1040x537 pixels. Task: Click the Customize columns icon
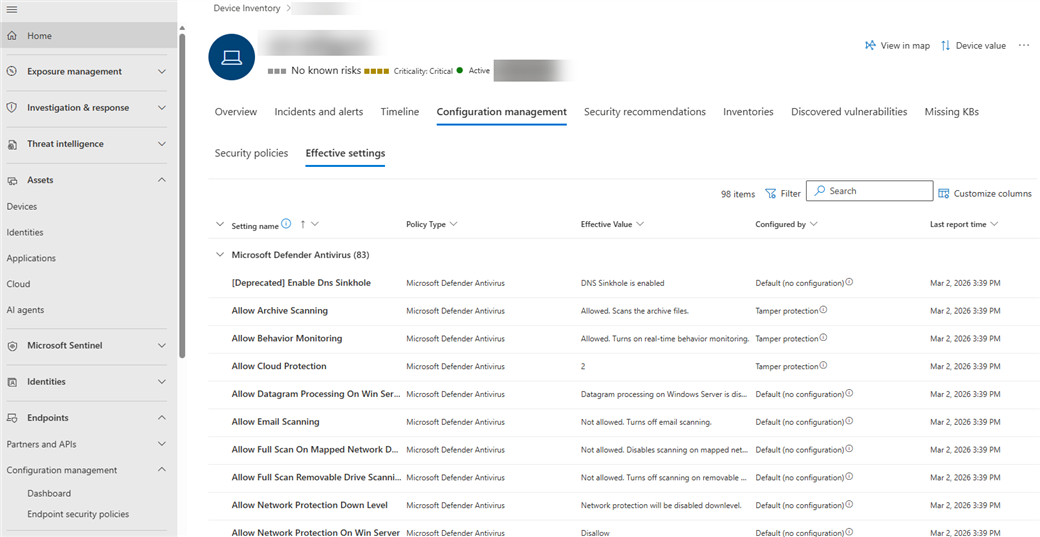point(943,194)
